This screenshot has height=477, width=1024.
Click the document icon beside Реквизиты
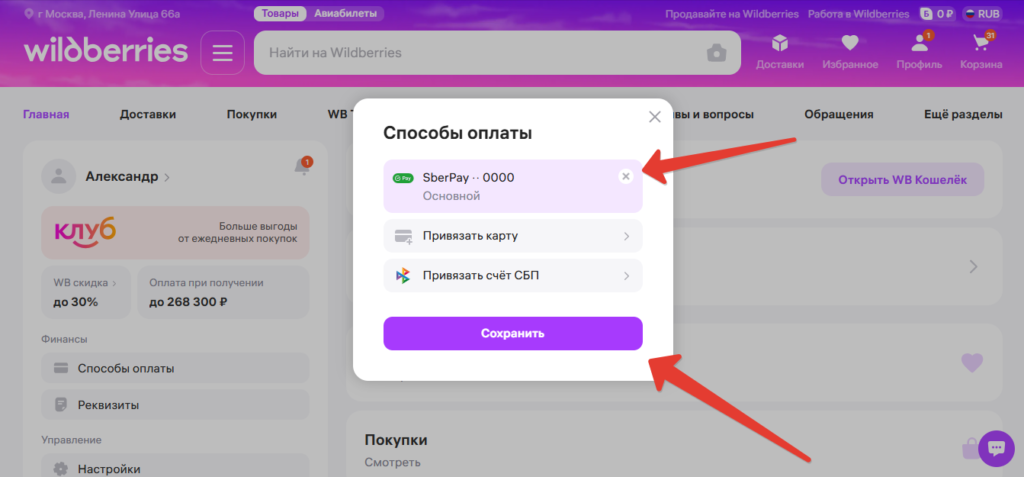click(61, 404)
